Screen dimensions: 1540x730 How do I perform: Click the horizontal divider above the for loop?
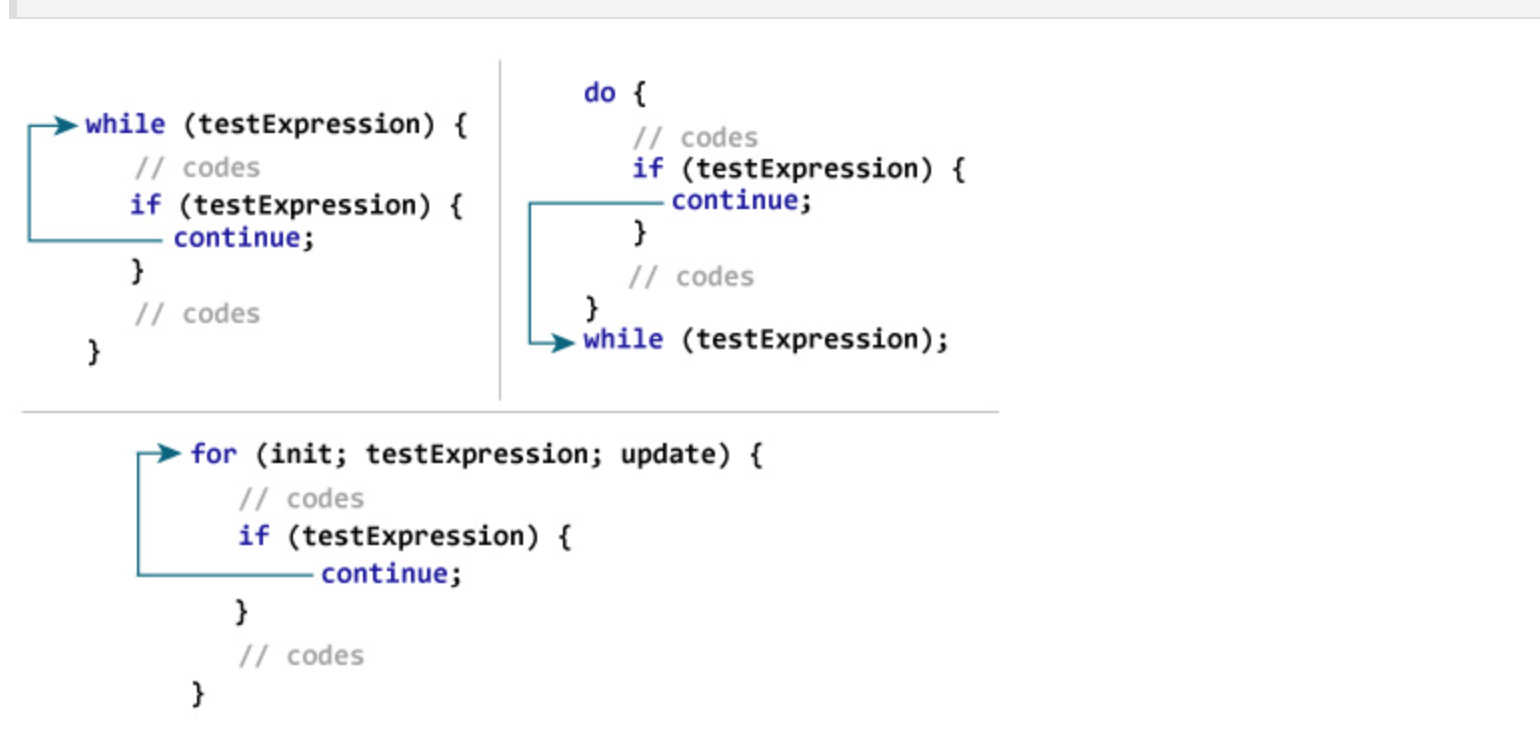tap(510, 411)
